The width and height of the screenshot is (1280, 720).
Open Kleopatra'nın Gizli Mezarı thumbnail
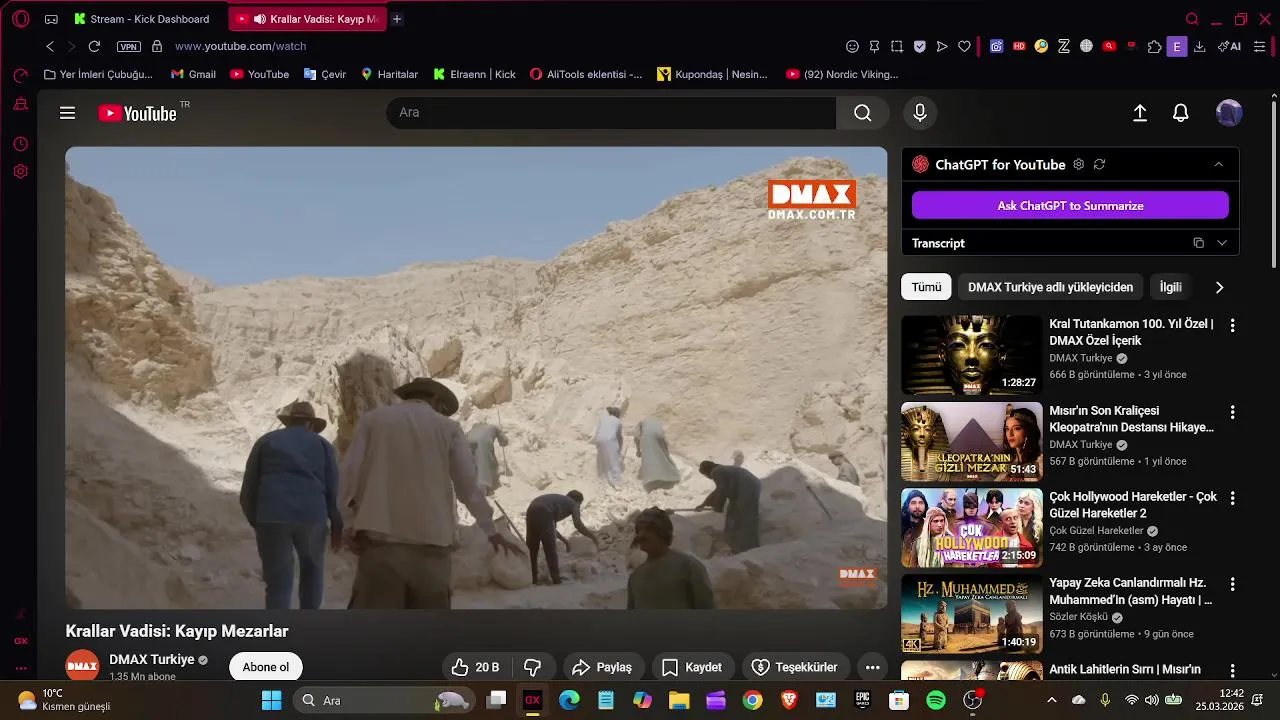(x=971, y=442)
